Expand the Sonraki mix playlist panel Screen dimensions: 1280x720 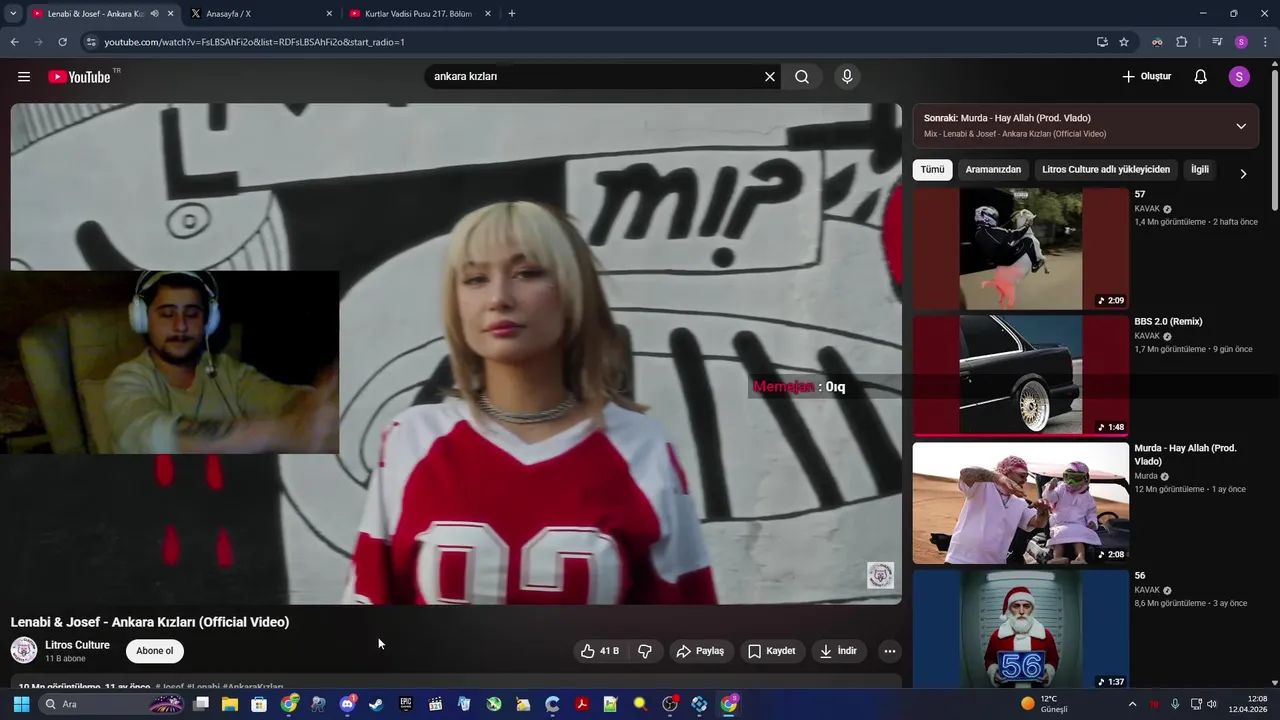pyautogui.click(x=1241, y=126)
